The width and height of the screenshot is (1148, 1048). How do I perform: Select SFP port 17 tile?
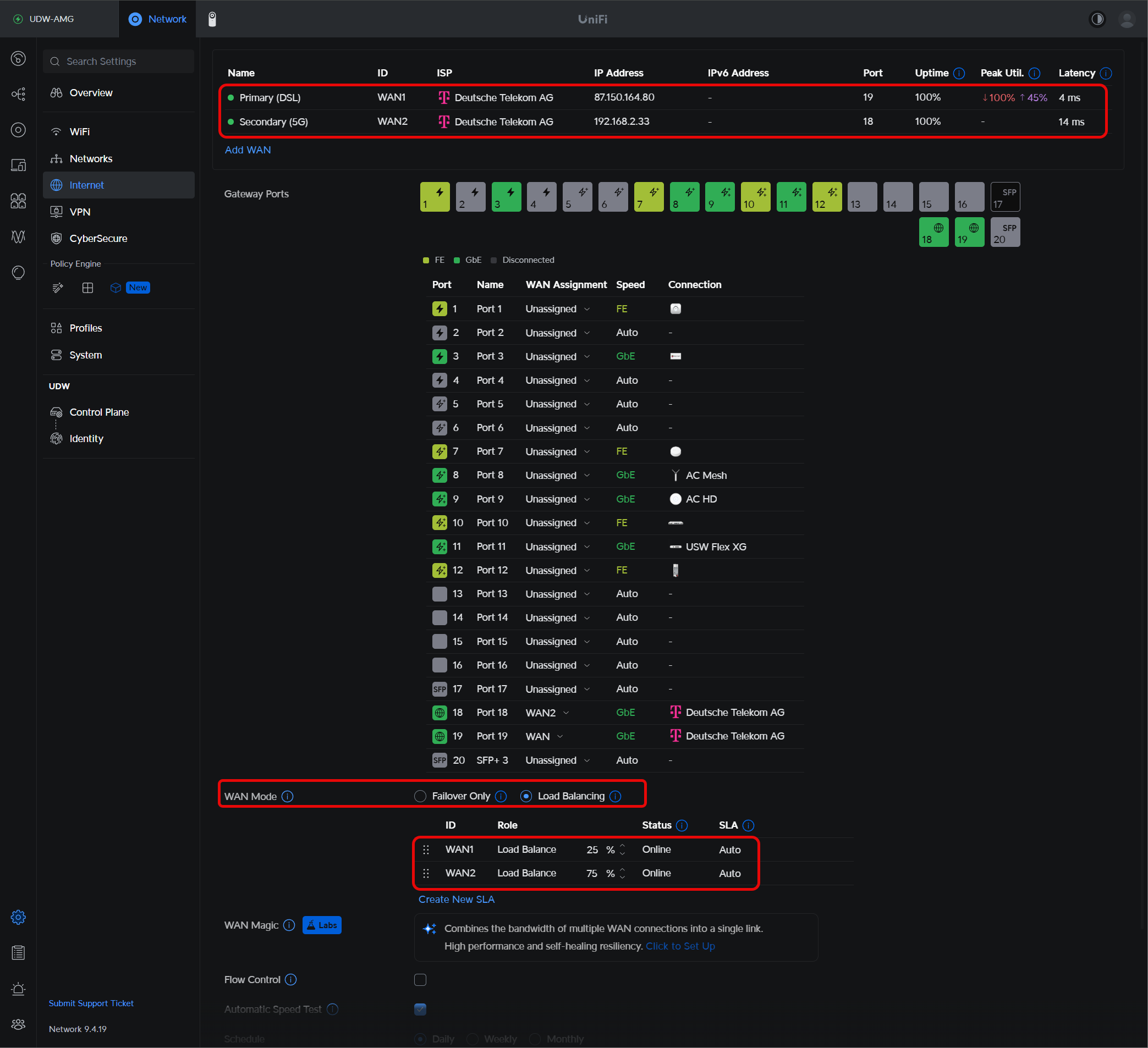(1004, 197)
